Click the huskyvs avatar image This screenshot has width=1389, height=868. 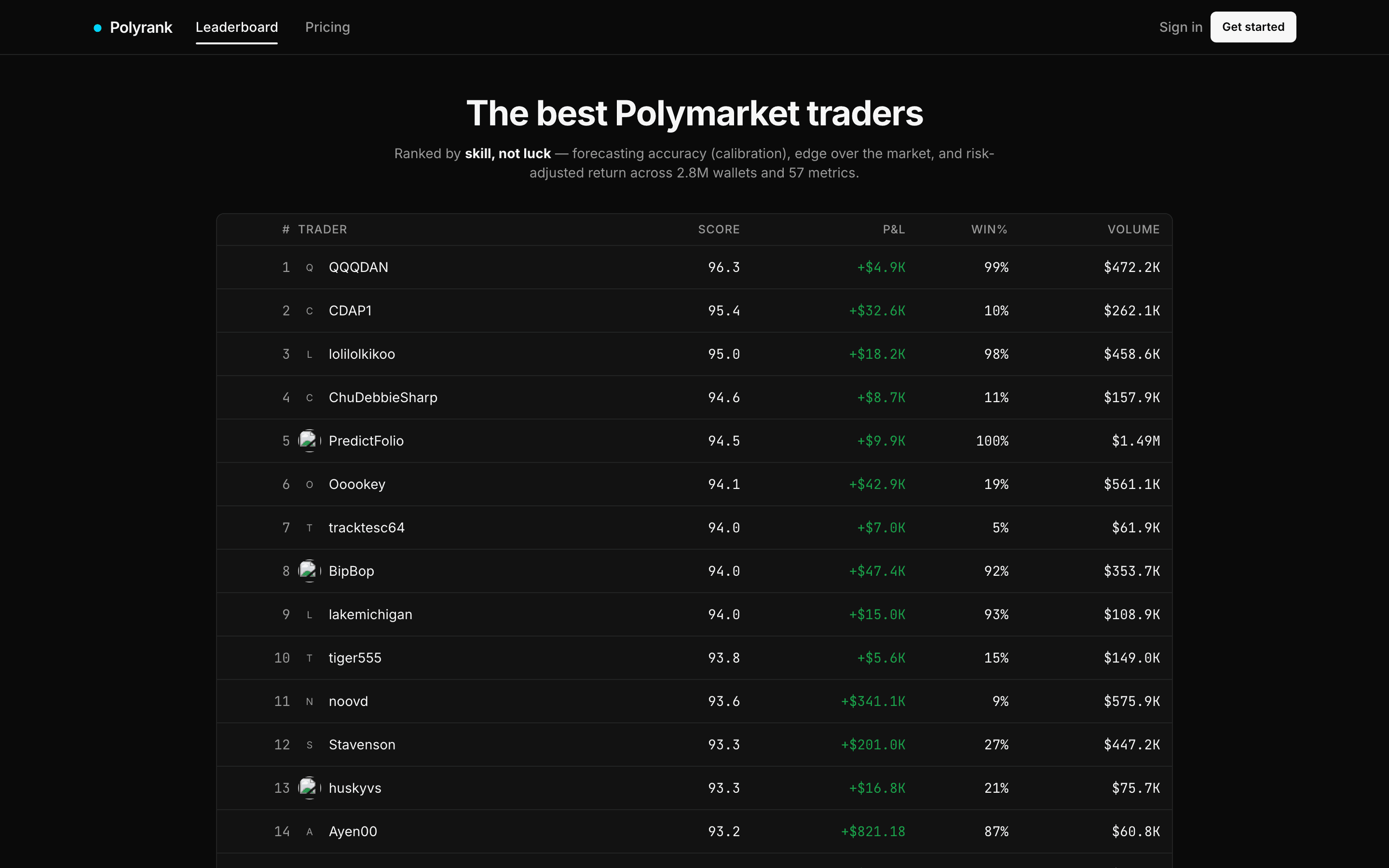click(x=309, y=788)
